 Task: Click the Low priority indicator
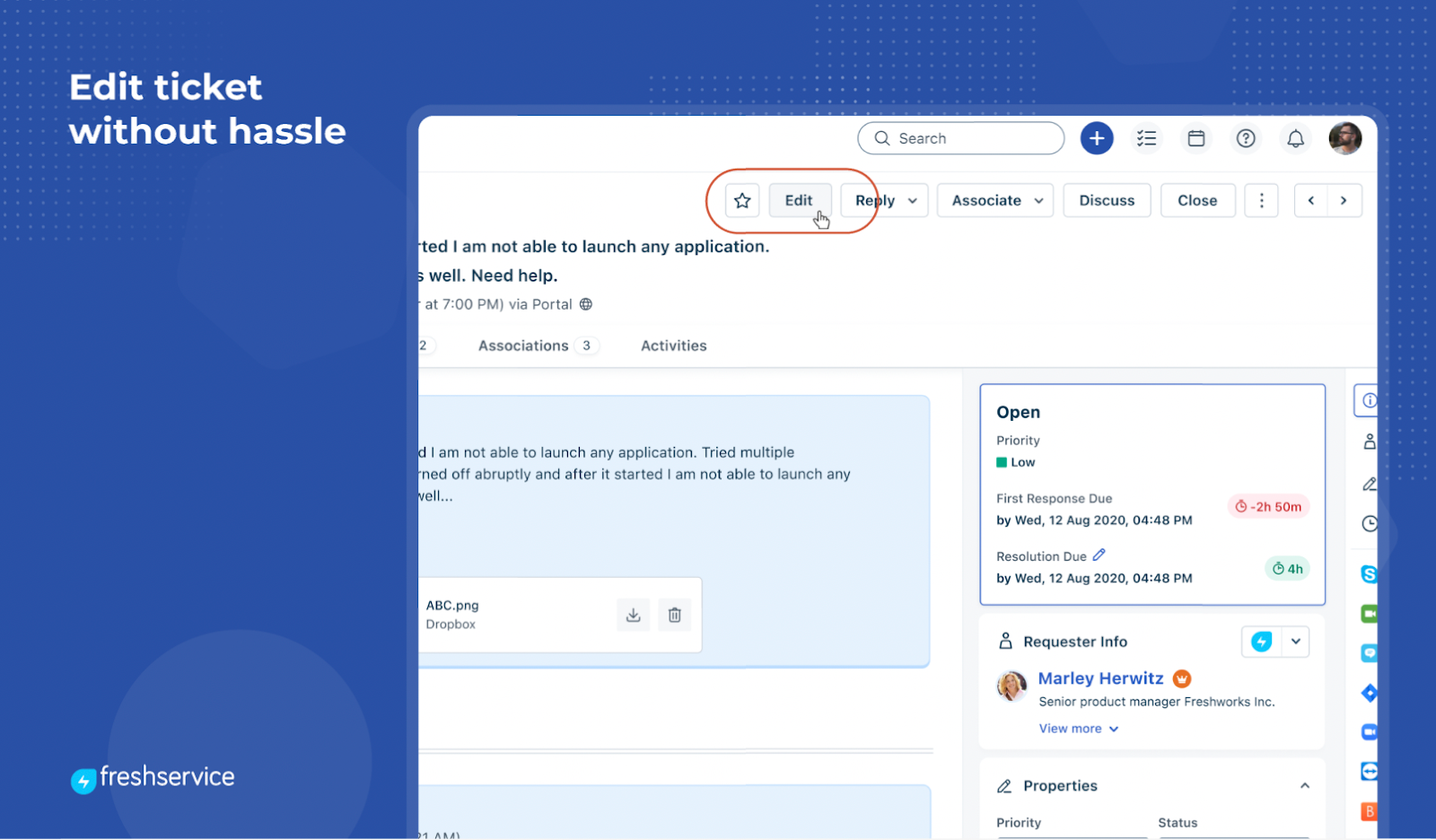point(1015,462)
